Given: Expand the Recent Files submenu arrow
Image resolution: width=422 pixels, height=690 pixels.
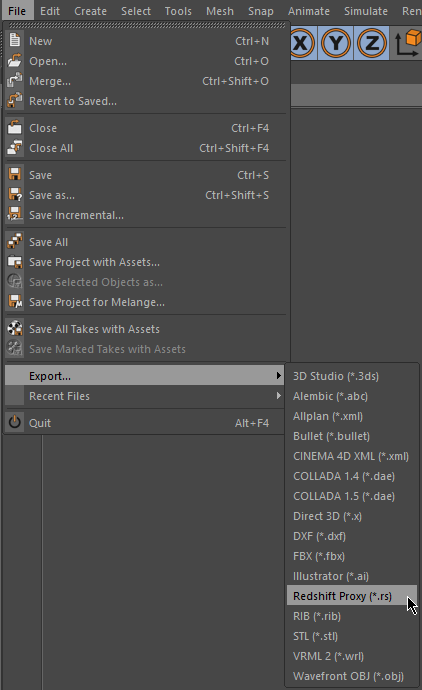Looking at the screenshot, I should pyautogui.click(x=278, y=396).
